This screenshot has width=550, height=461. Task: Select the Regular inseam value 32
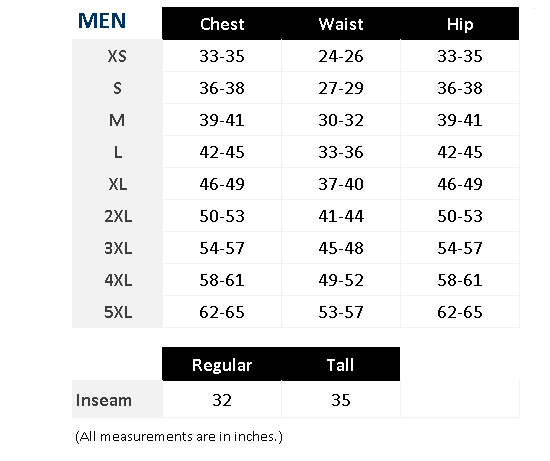(222, 400)
